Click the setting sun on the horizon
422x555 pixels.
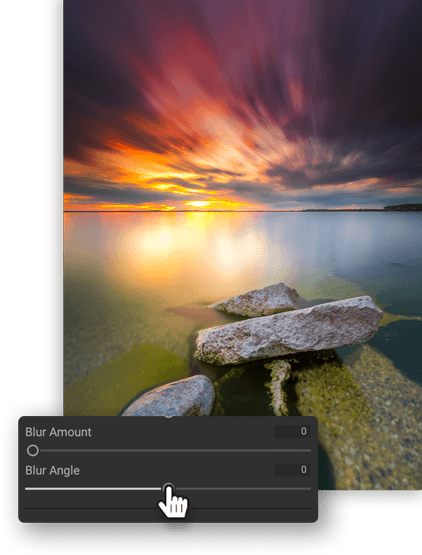pos(198,204)
